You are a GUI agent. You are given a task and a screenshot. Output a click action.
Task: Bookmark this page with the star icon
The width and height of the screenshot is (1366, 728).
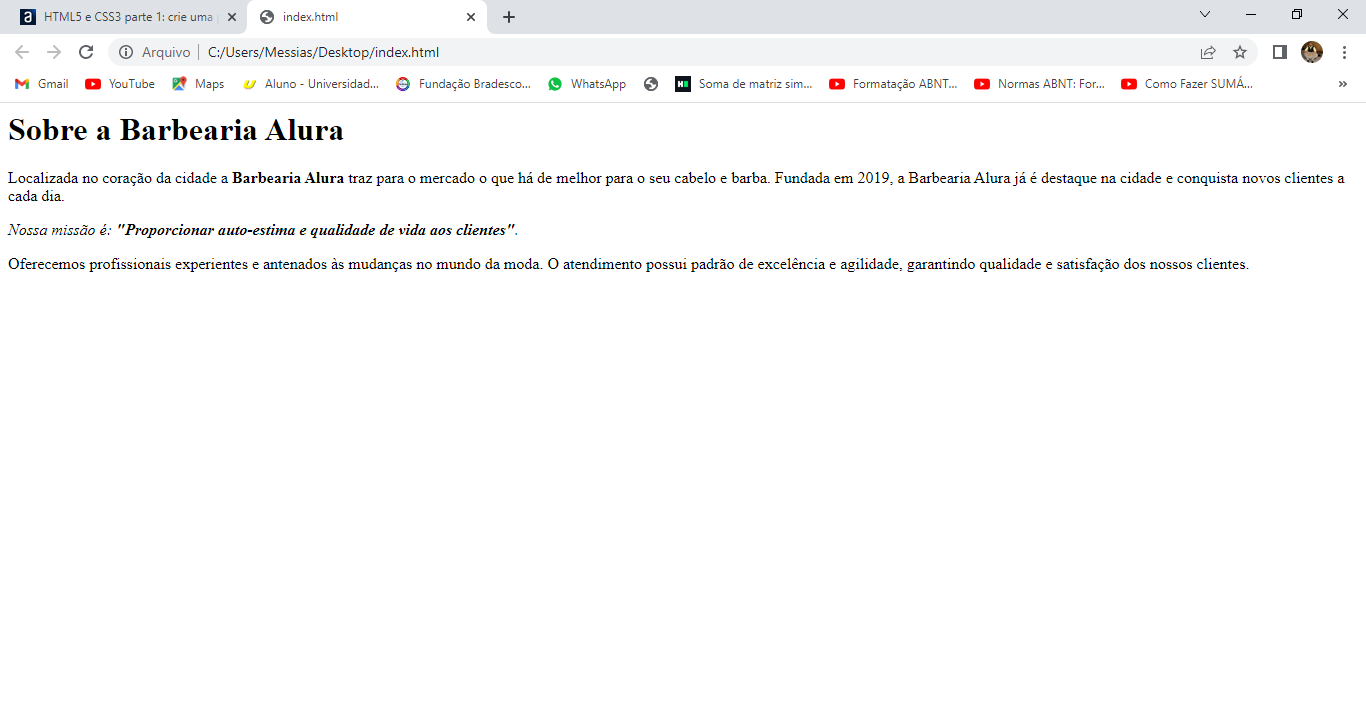tap(1240, 52)
